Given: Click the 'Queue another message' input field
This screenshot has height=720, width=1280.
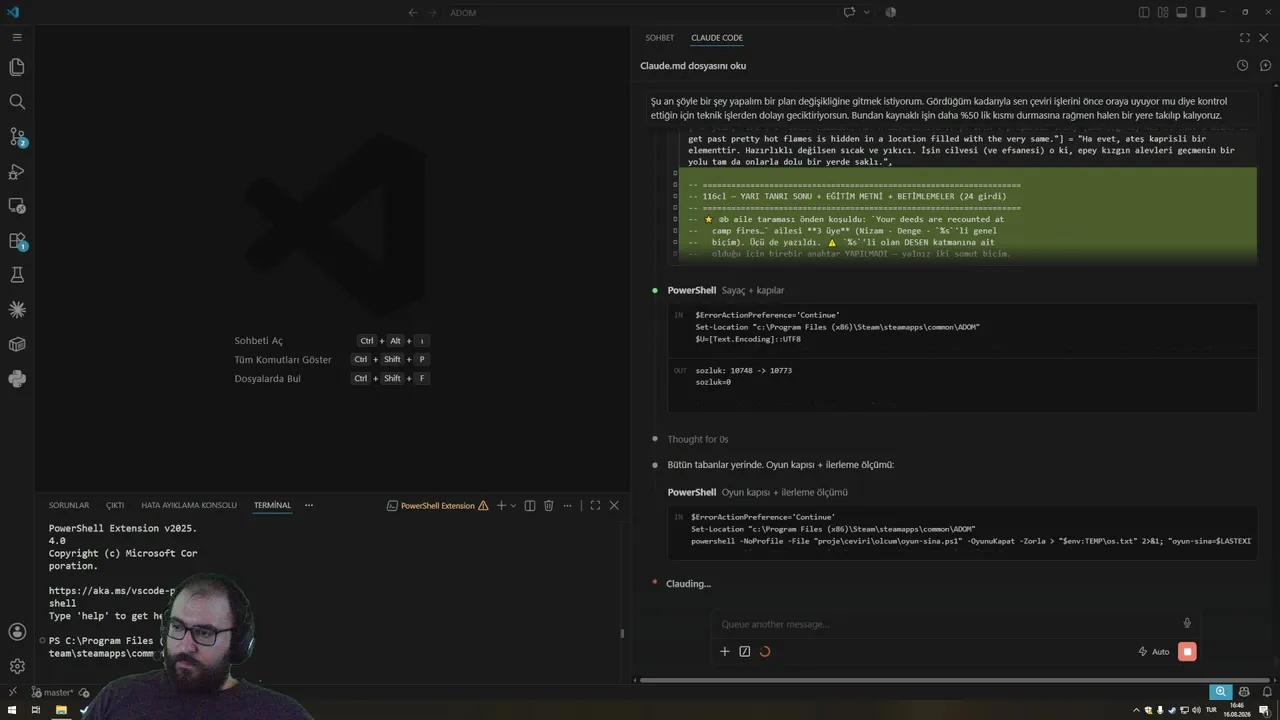Looking at the screenshot, I should pos(950,624).
